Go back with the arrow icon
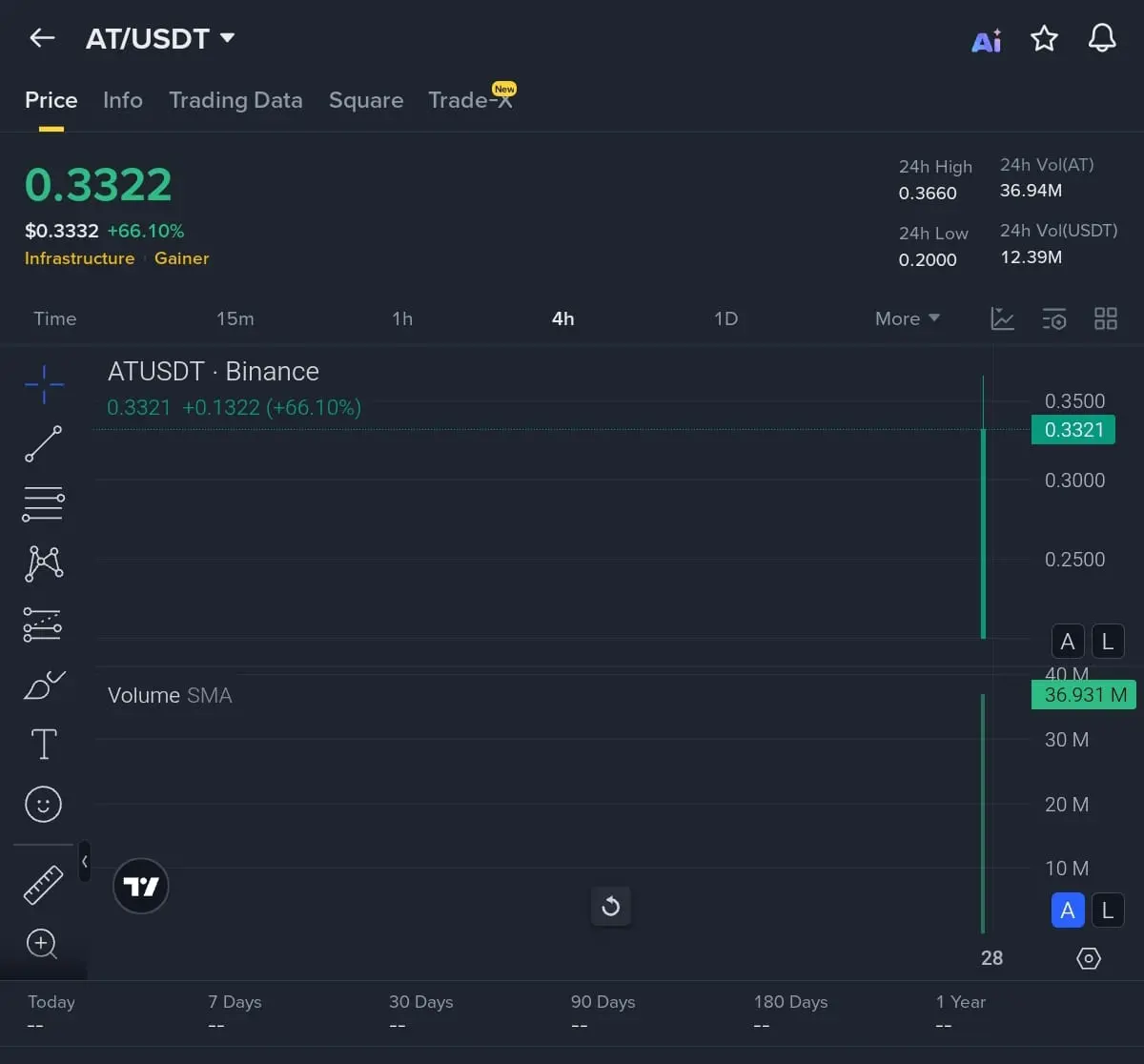Viewport: 1144px width, 1064px height. tap(42, 38)
